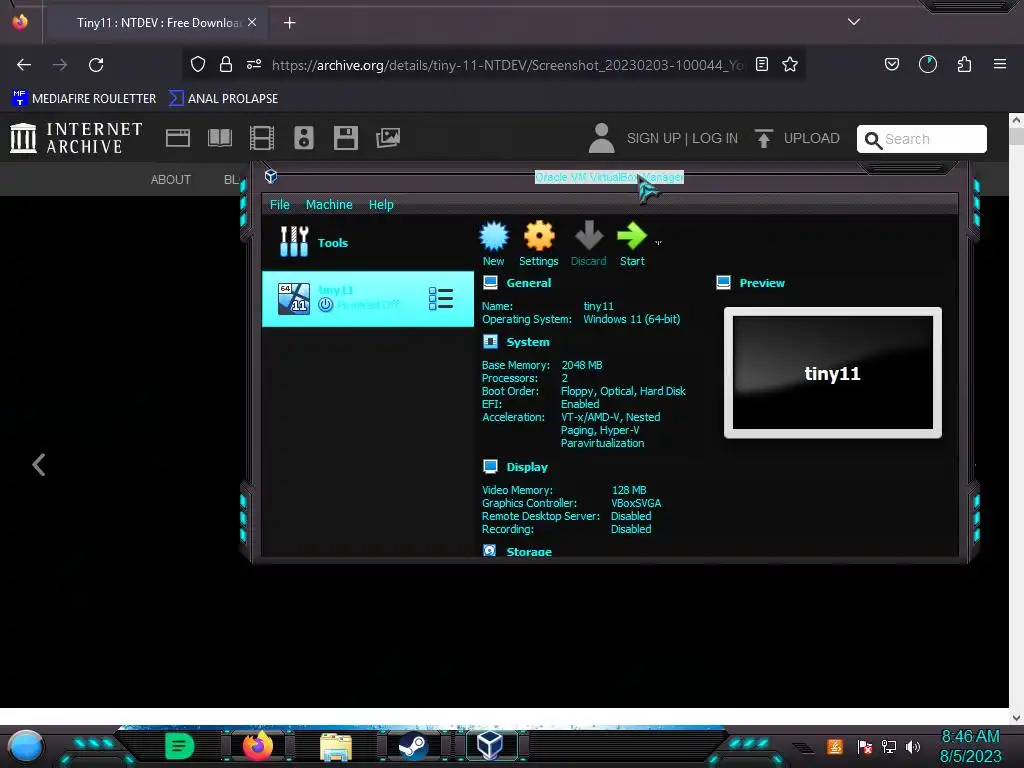Click the tiny11 preview thumbnail

pos(833,372)
